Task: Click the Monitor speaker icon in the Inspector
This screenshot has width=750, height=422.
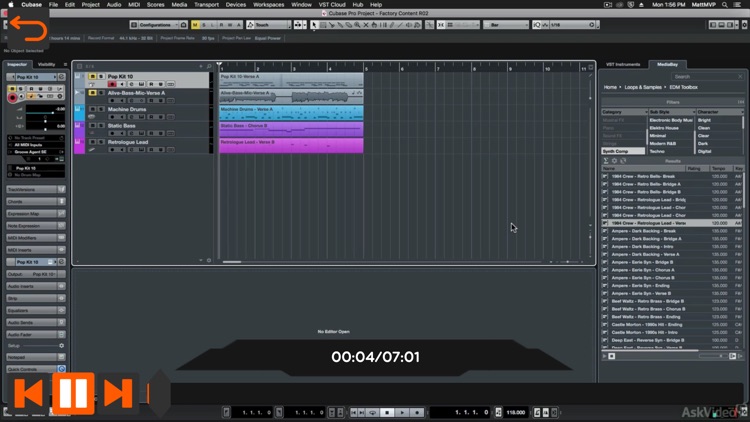Action: (22, 97)
